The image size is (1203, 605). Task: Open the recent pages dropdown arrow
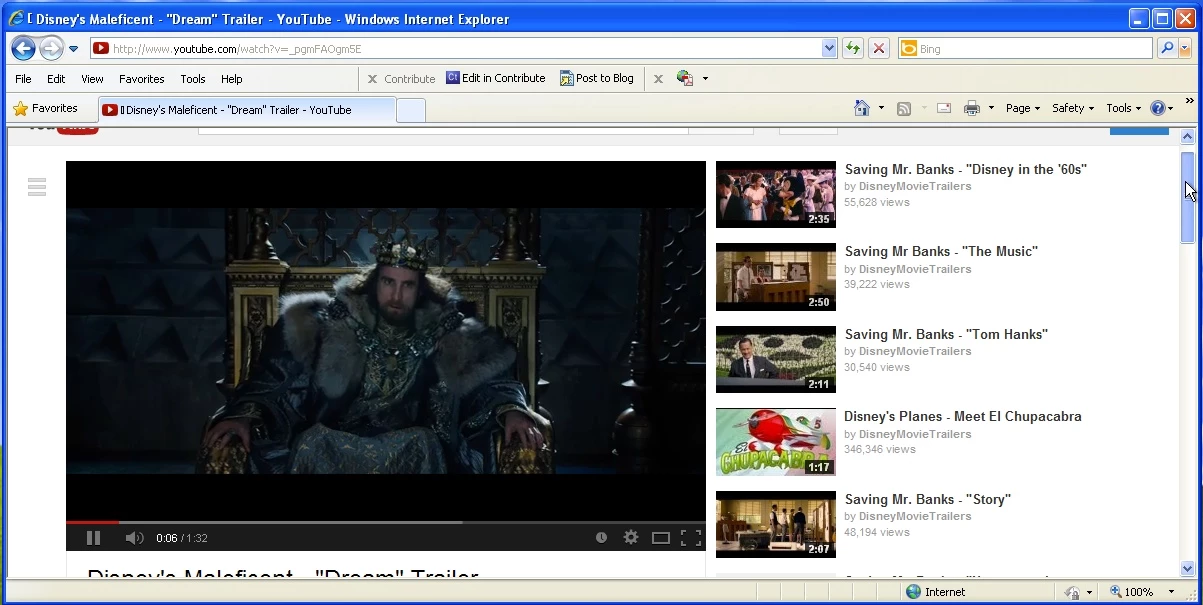[73, 49]
